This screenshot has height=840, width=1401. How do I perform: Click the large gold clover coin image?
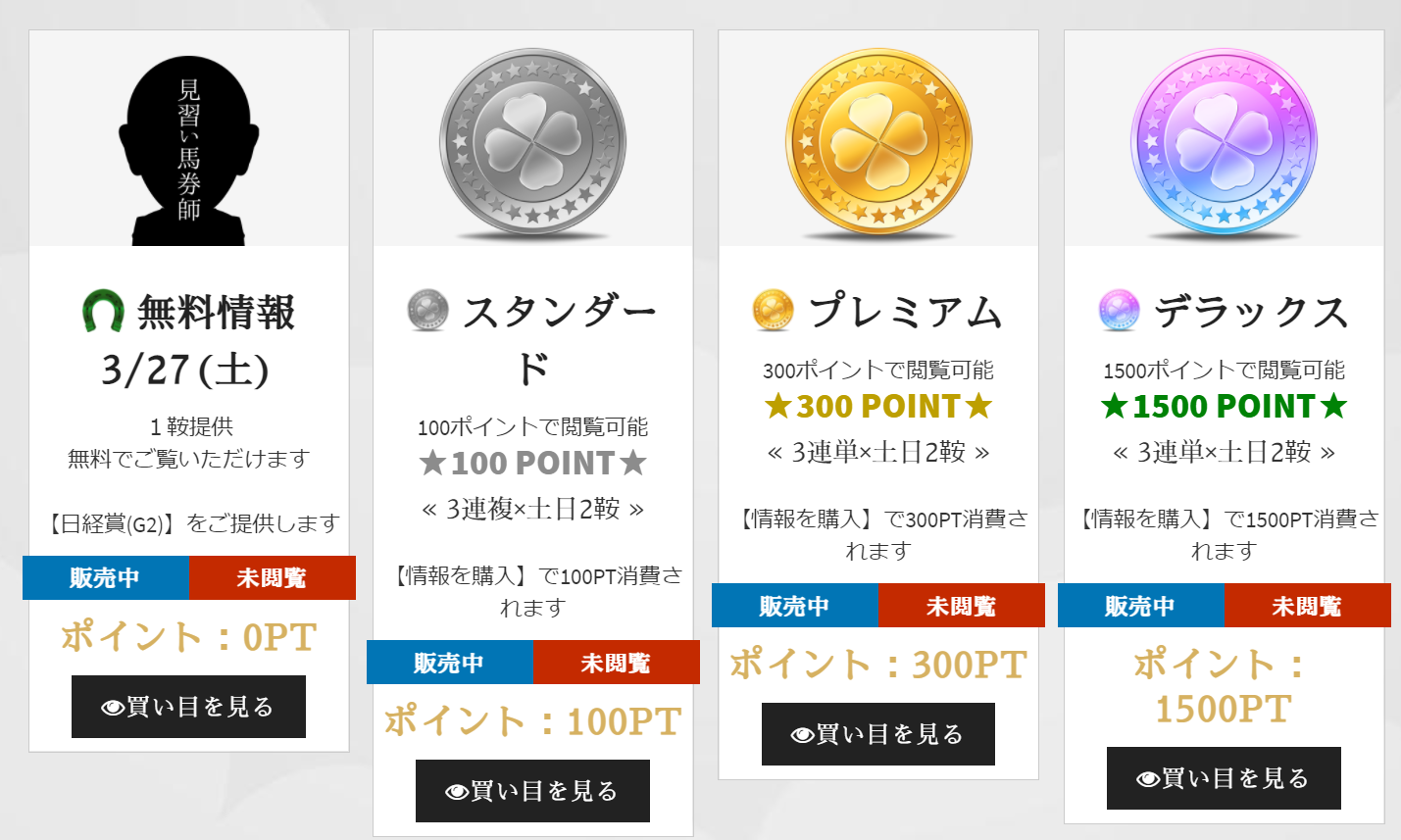pos(878,143)
